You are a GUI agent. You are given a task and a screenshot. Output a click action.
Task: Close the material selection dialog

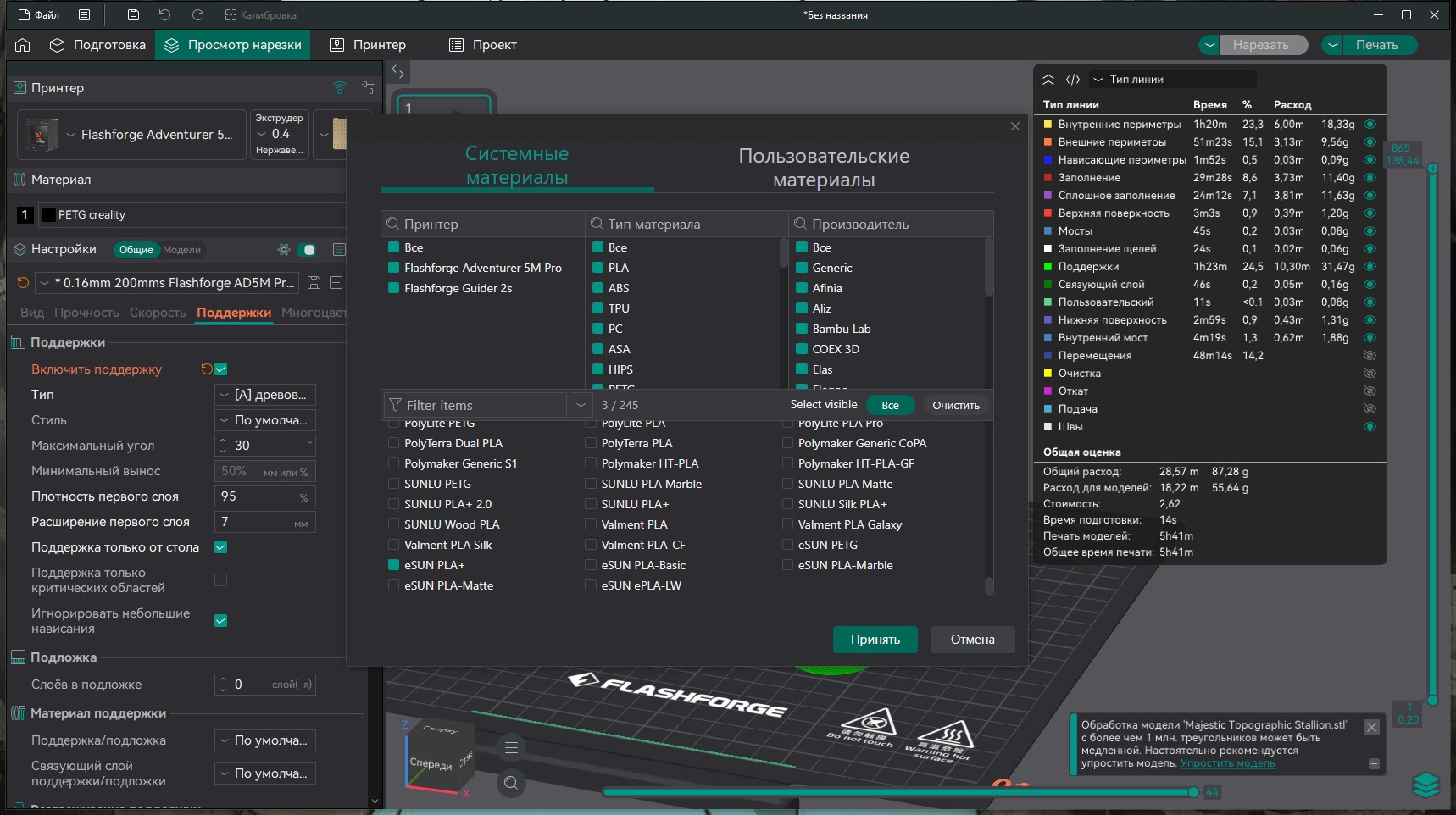[1015, 126]
